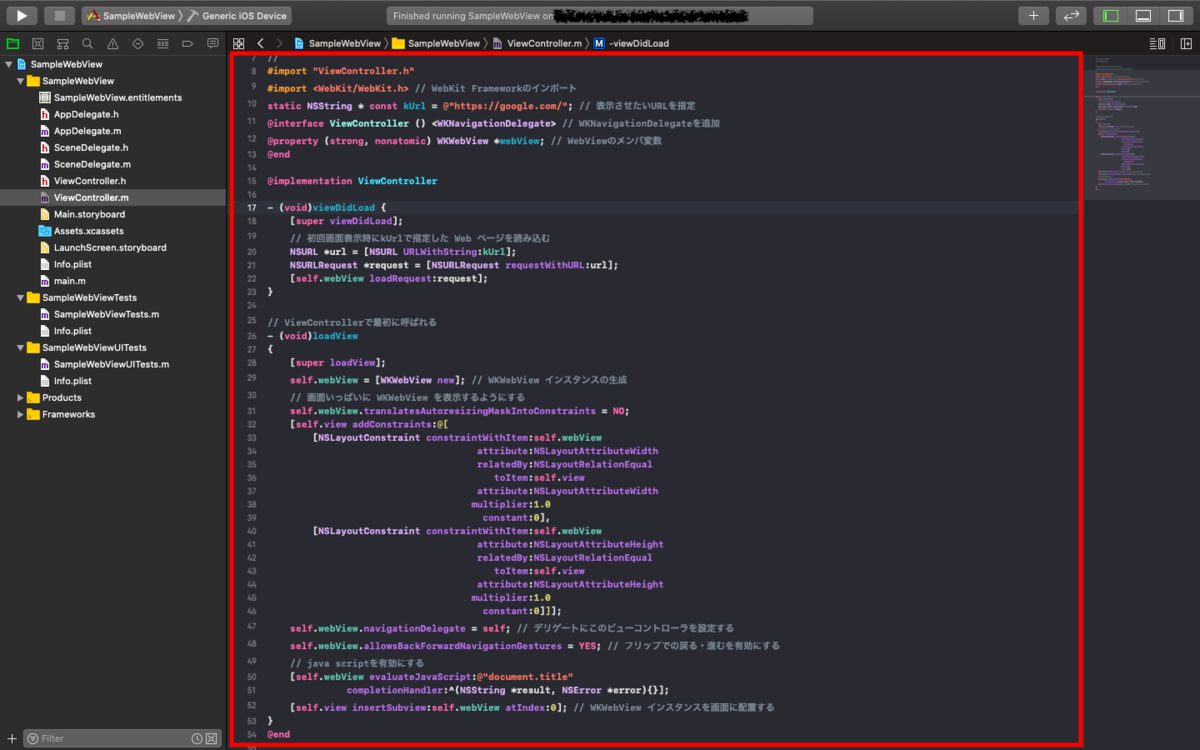Choose Generic iOS Device destination

tap(238, 15)
